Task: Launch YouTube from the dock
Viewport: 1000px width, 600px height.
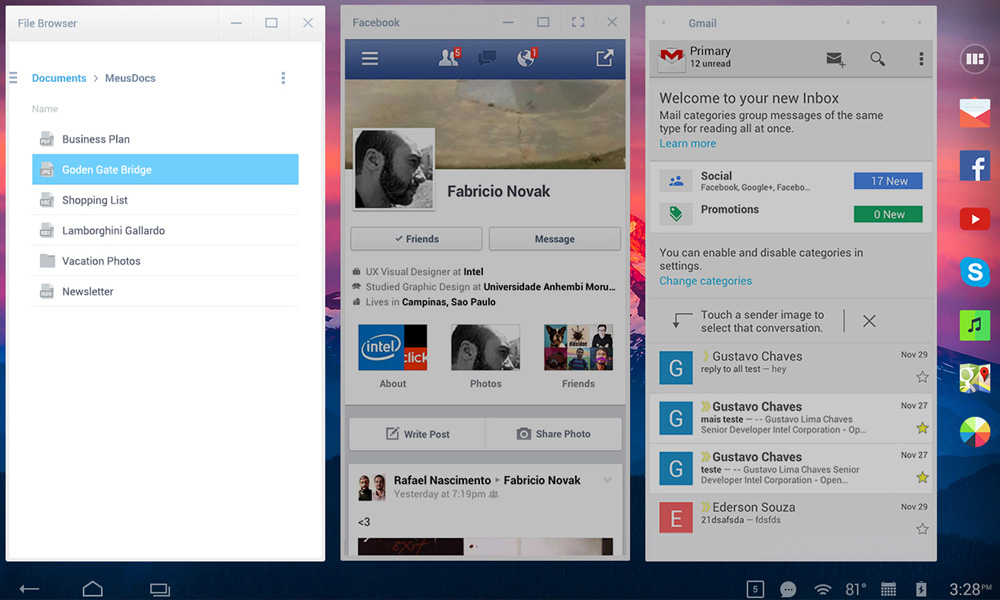Action: (x=974, y=218)
